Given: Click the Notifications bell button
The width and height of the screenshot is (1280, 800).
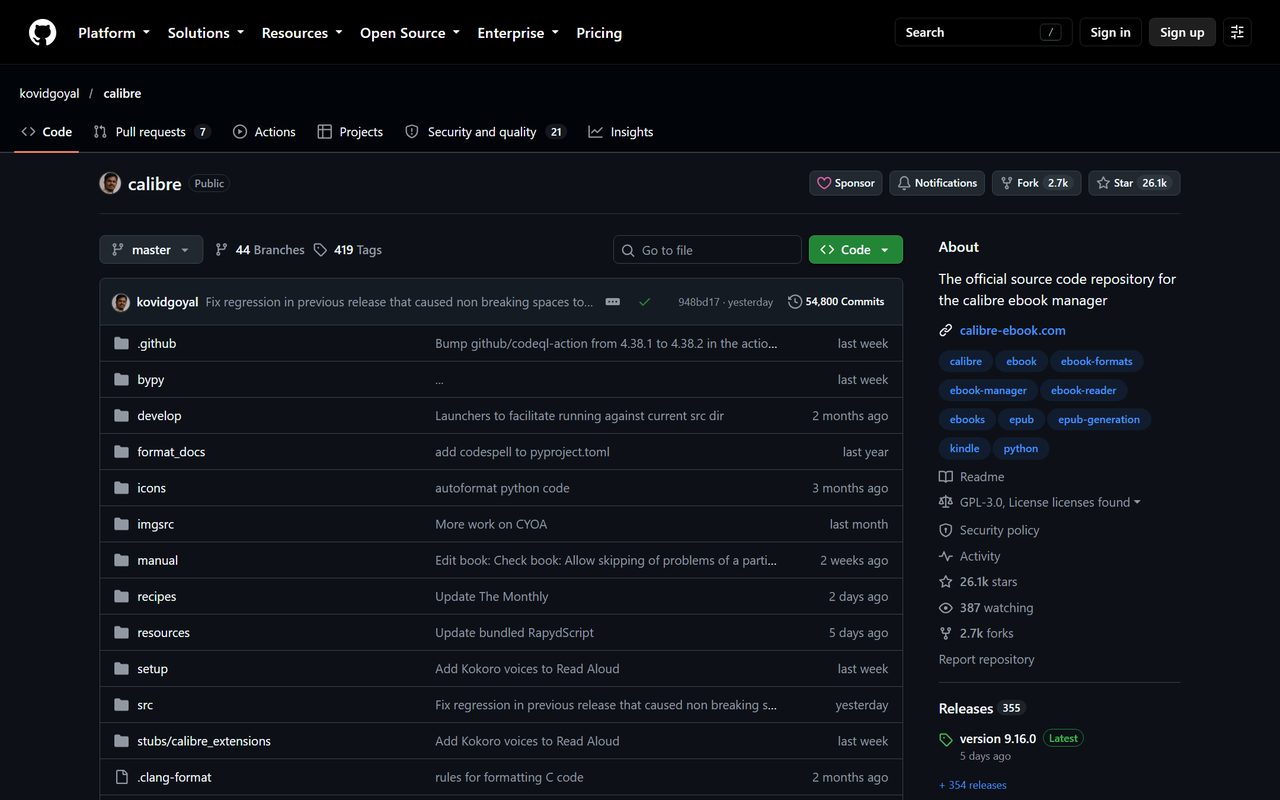Looking at the screenshot, I should pos(937,183).
